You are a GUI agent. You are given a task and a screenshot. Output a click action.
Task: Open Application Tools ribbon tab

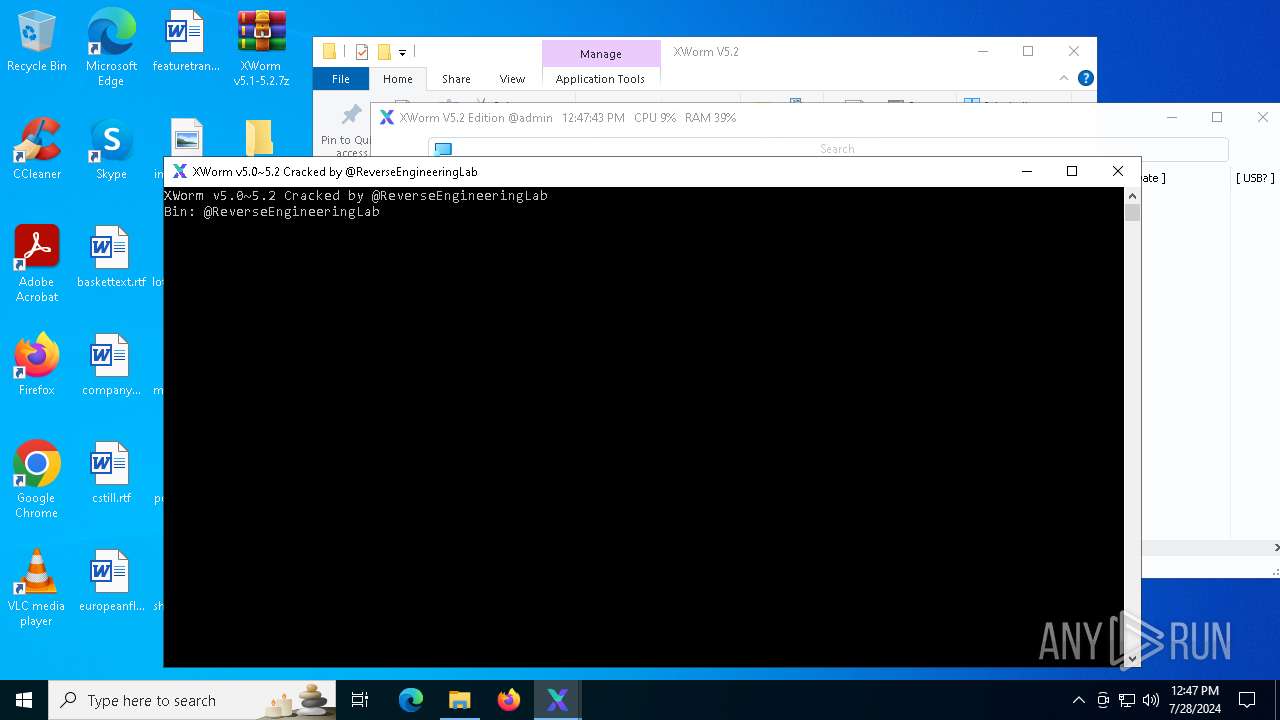point(600,79)
